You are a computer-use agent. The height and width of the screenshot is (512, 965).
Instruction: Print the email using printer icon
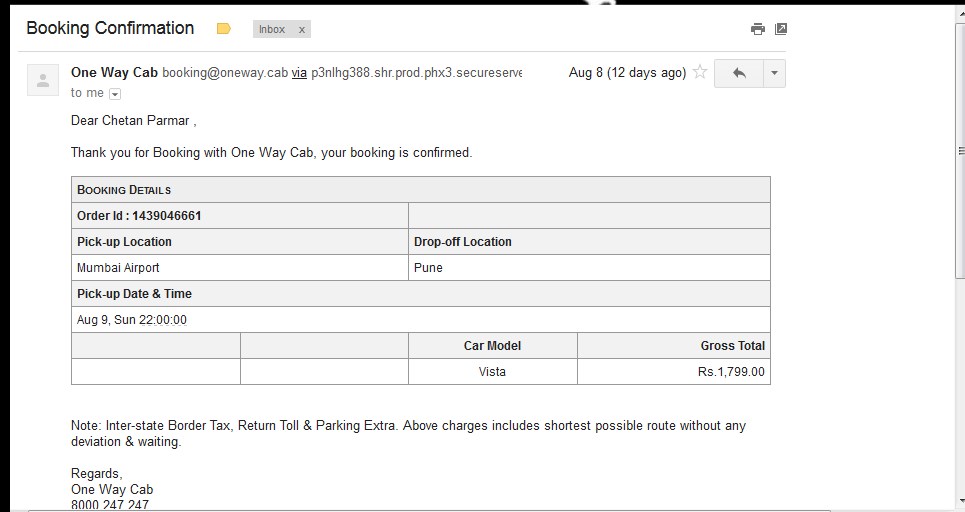tap(758, 29)
